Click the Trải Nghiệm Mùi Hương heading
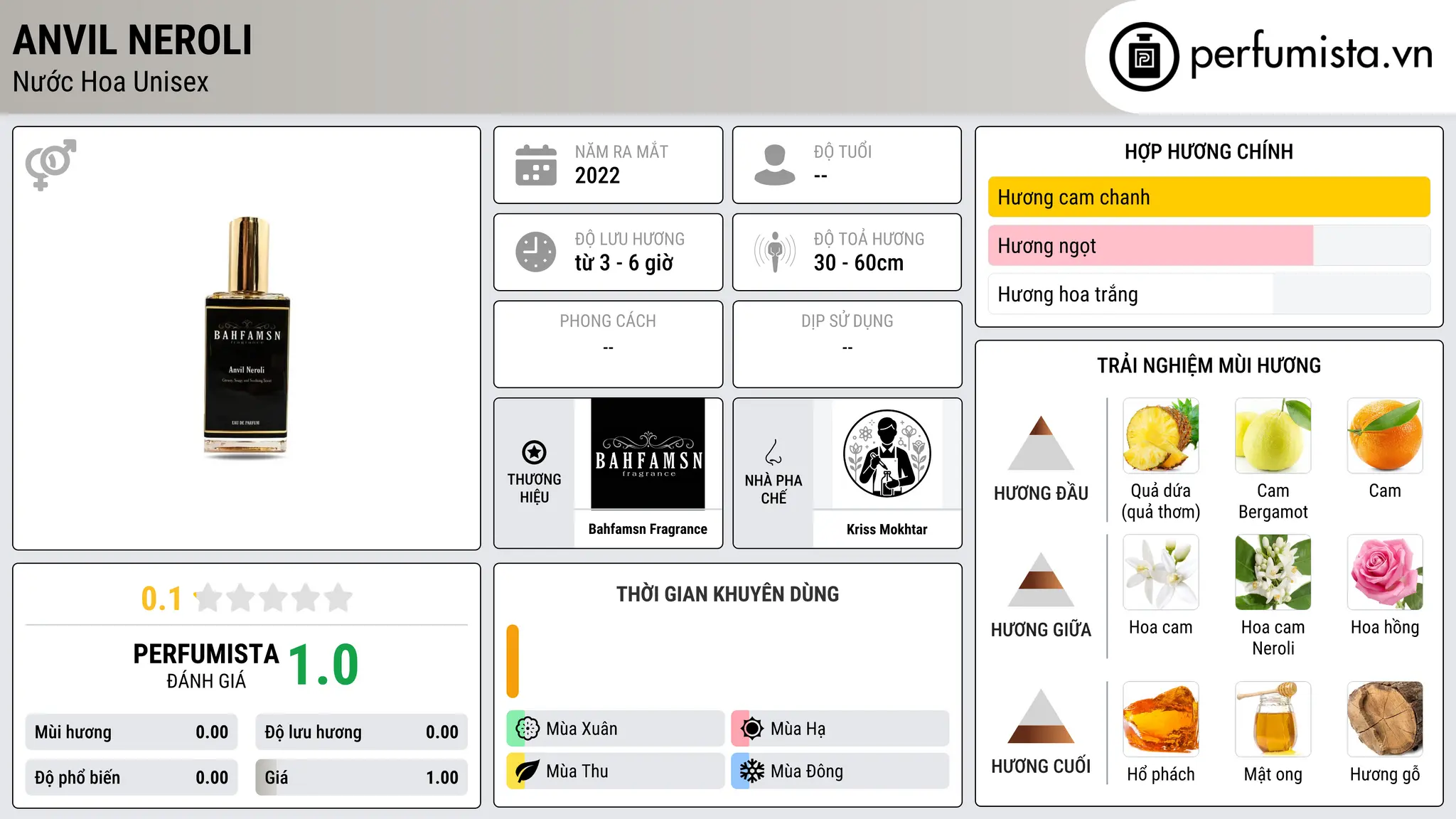The height and width of the screenshot is (819, 1456). 1209,365
